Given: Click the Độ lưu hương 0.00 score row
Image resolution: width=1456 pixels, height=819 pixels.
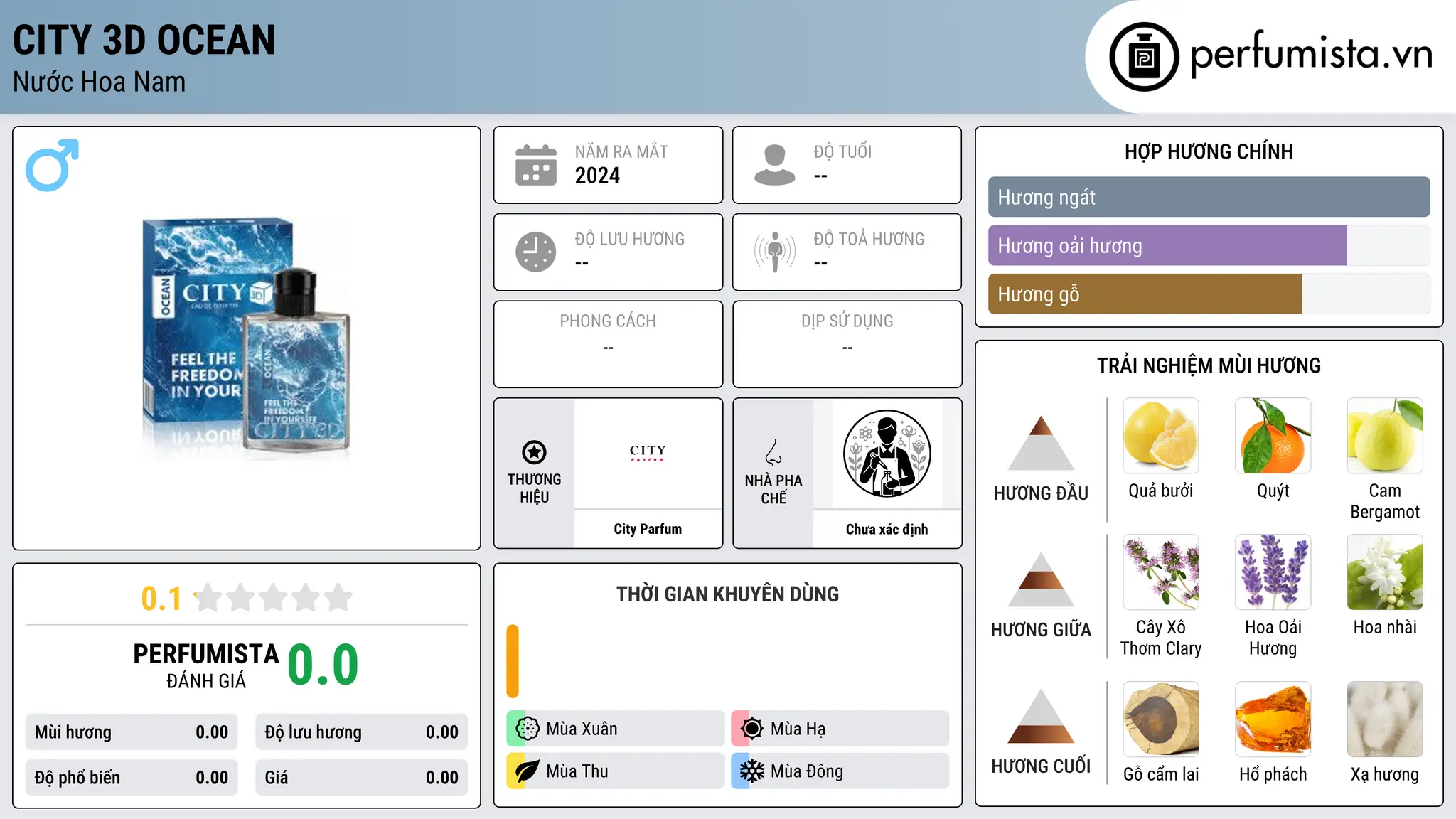Looking at the screenshot, I should [361, 732].
